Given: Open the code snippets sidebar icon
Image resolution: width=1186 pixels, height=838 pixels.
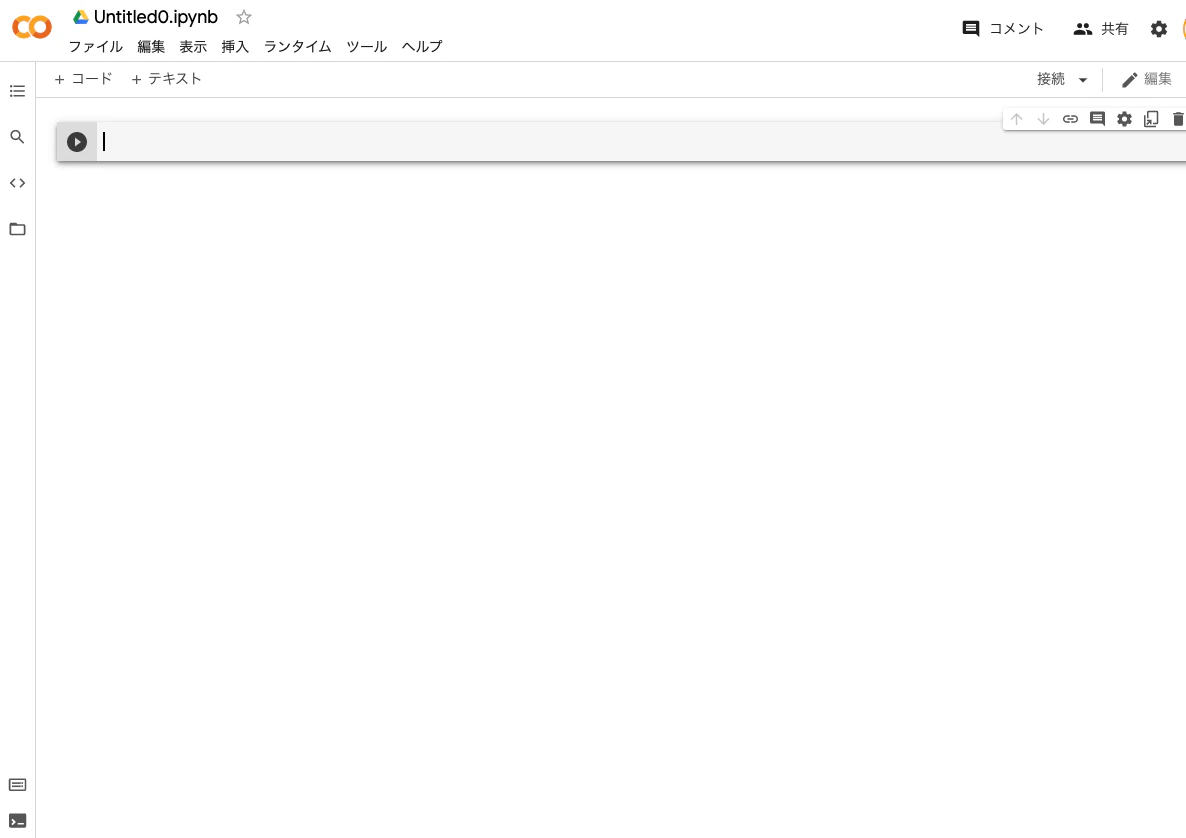Looking at the screenshot, I should point(17,183).
